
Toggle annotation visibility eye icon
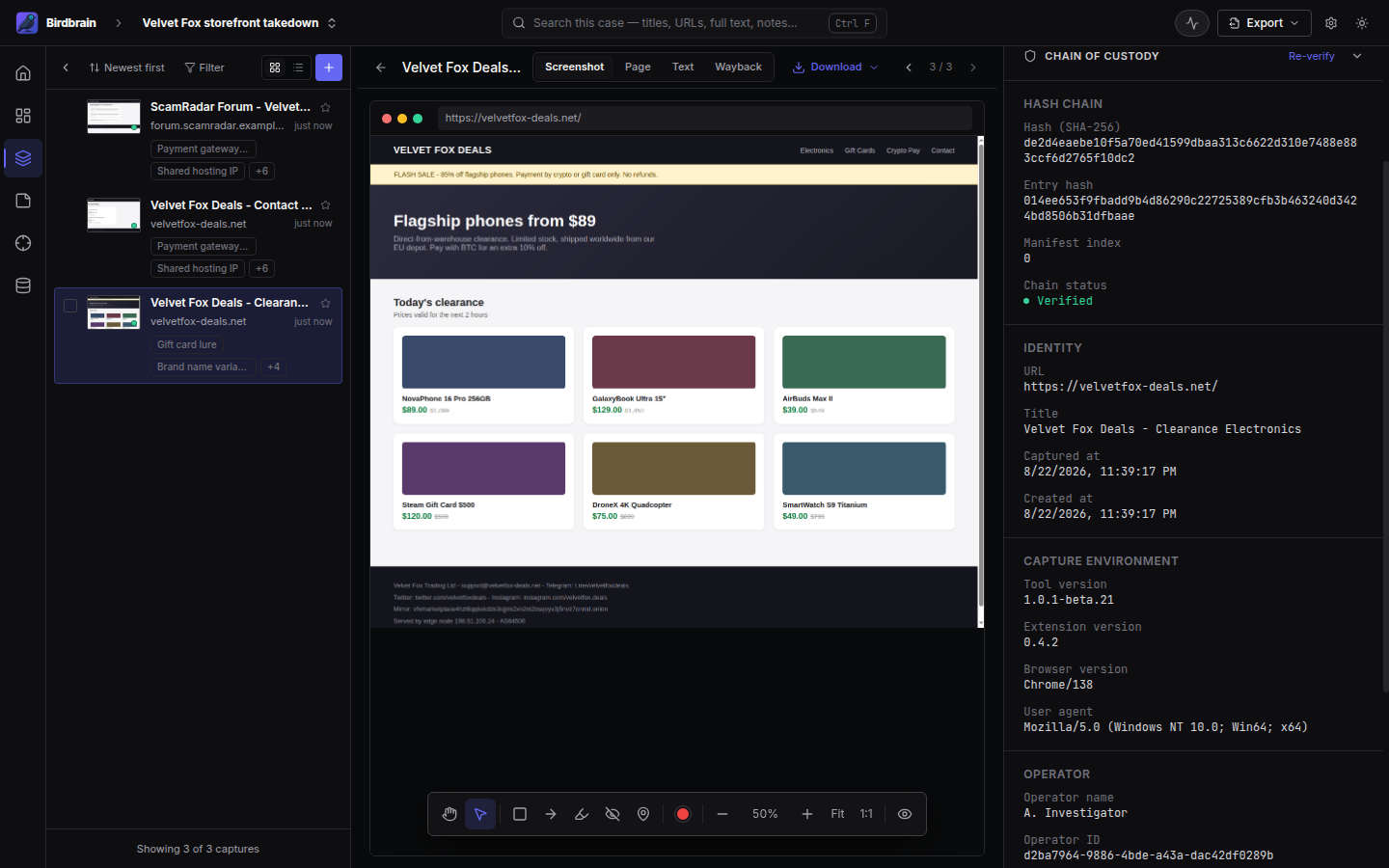(x=905, y=814)
